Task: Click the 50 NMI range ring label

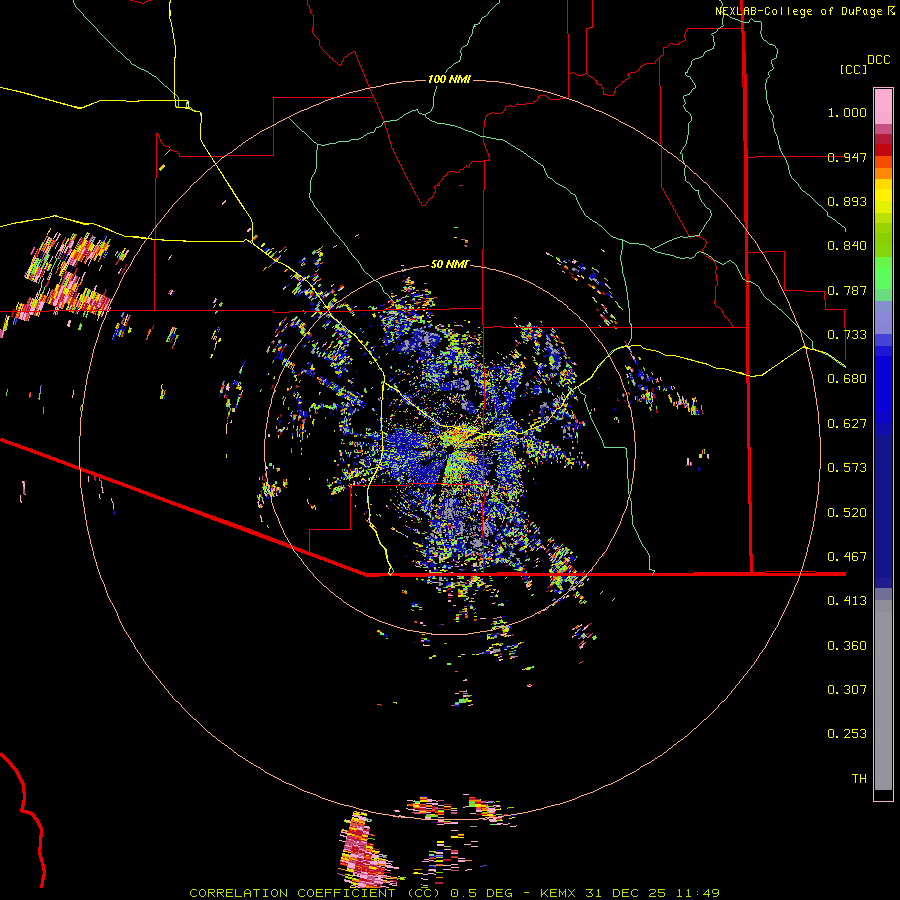Action: click(450, 265)
